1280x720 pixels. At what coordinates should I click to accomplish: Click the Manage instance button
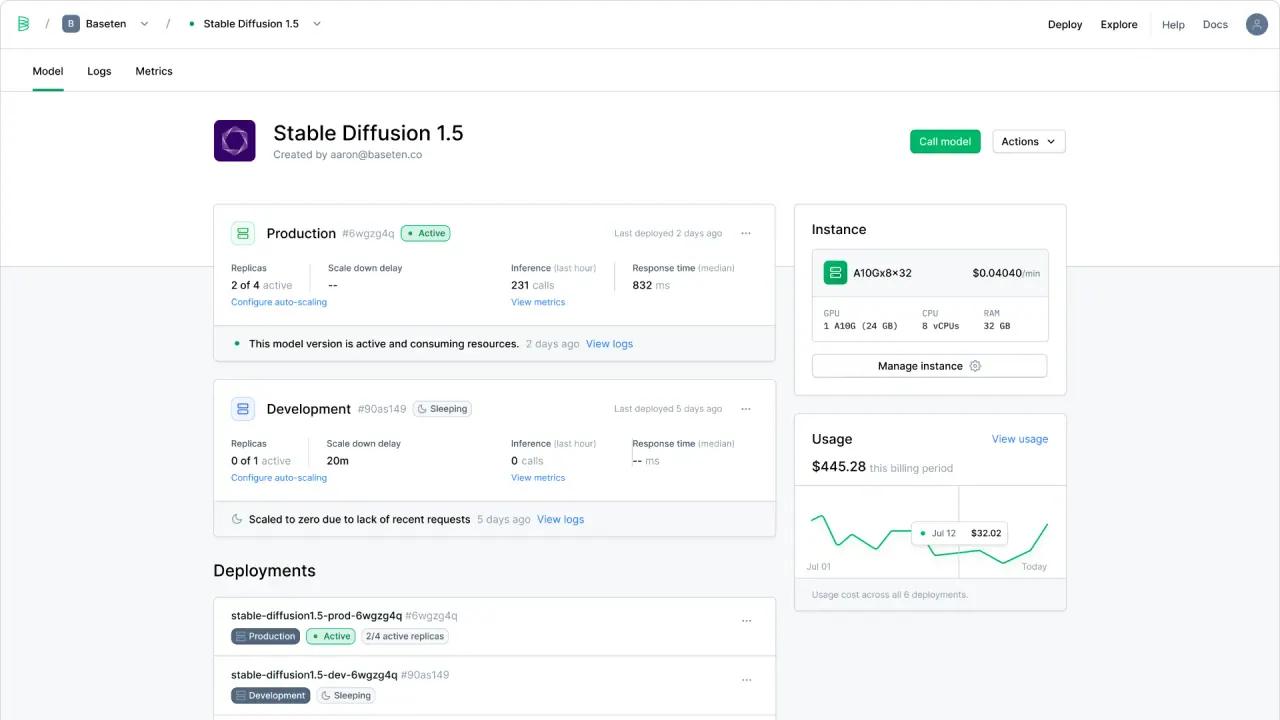929,366
